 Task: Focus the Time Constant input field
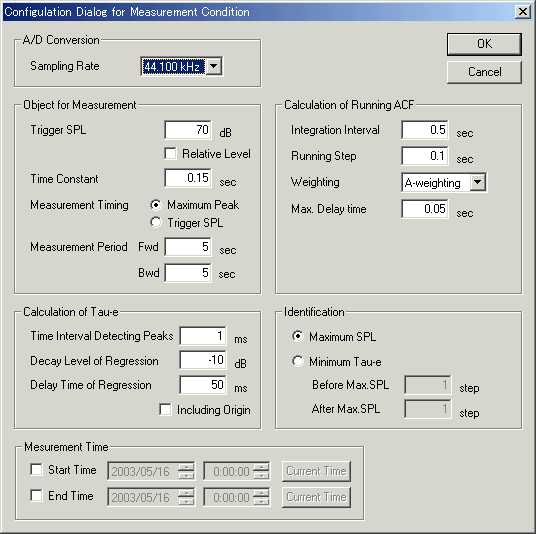[188, 178]
